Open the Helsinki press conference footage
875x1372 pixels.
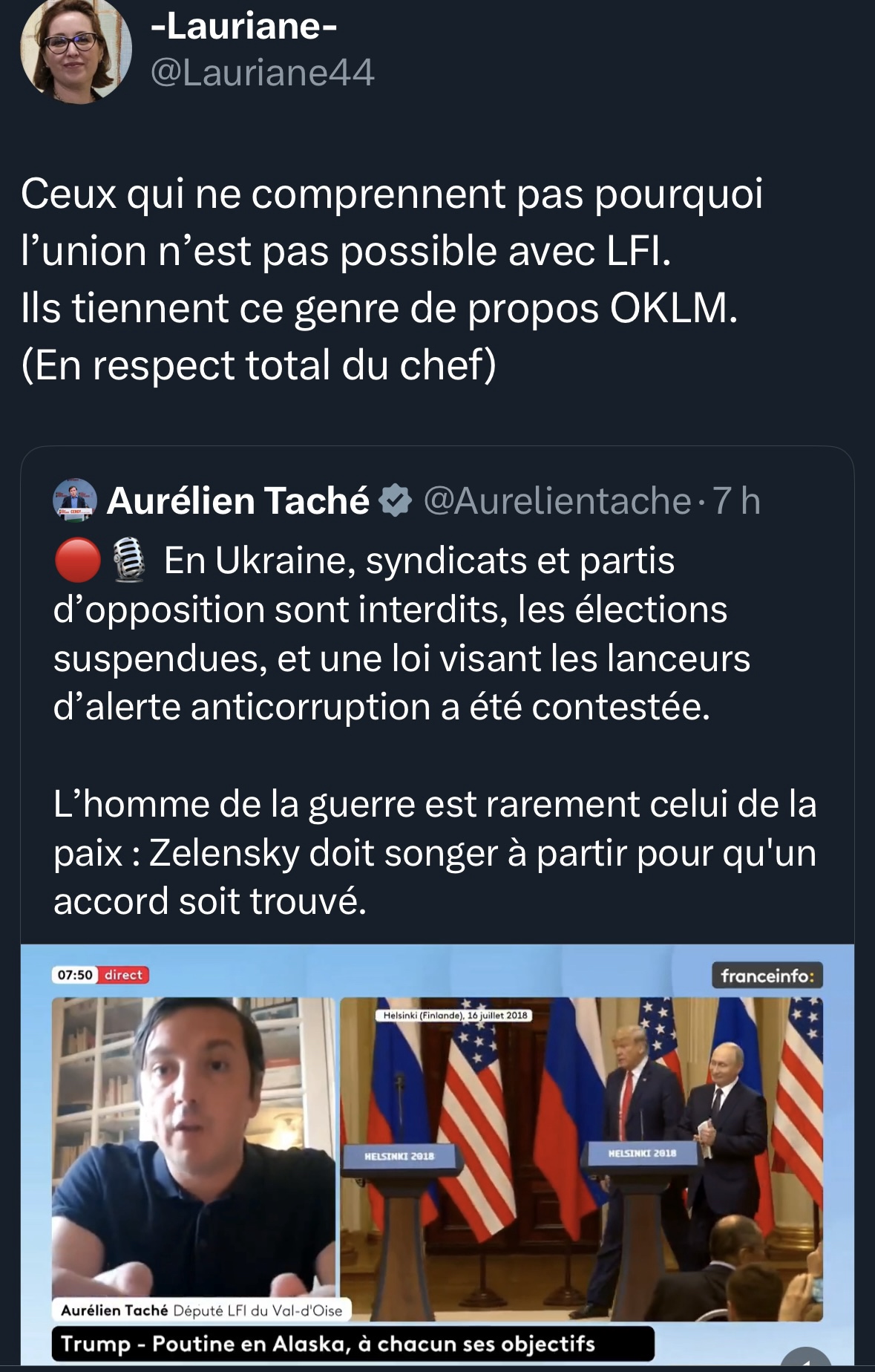[581, 1158]
